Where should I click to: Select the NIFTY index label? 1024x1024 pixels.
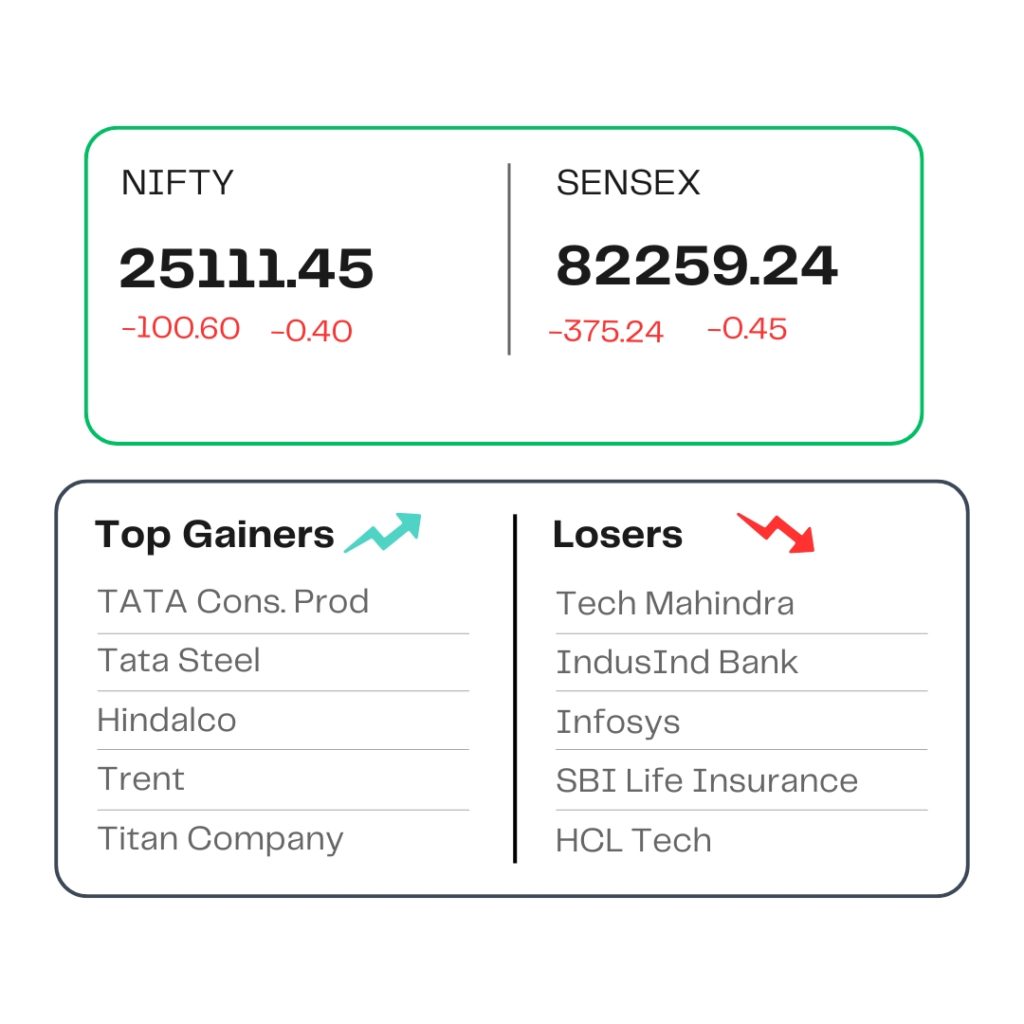click(178, 182)
